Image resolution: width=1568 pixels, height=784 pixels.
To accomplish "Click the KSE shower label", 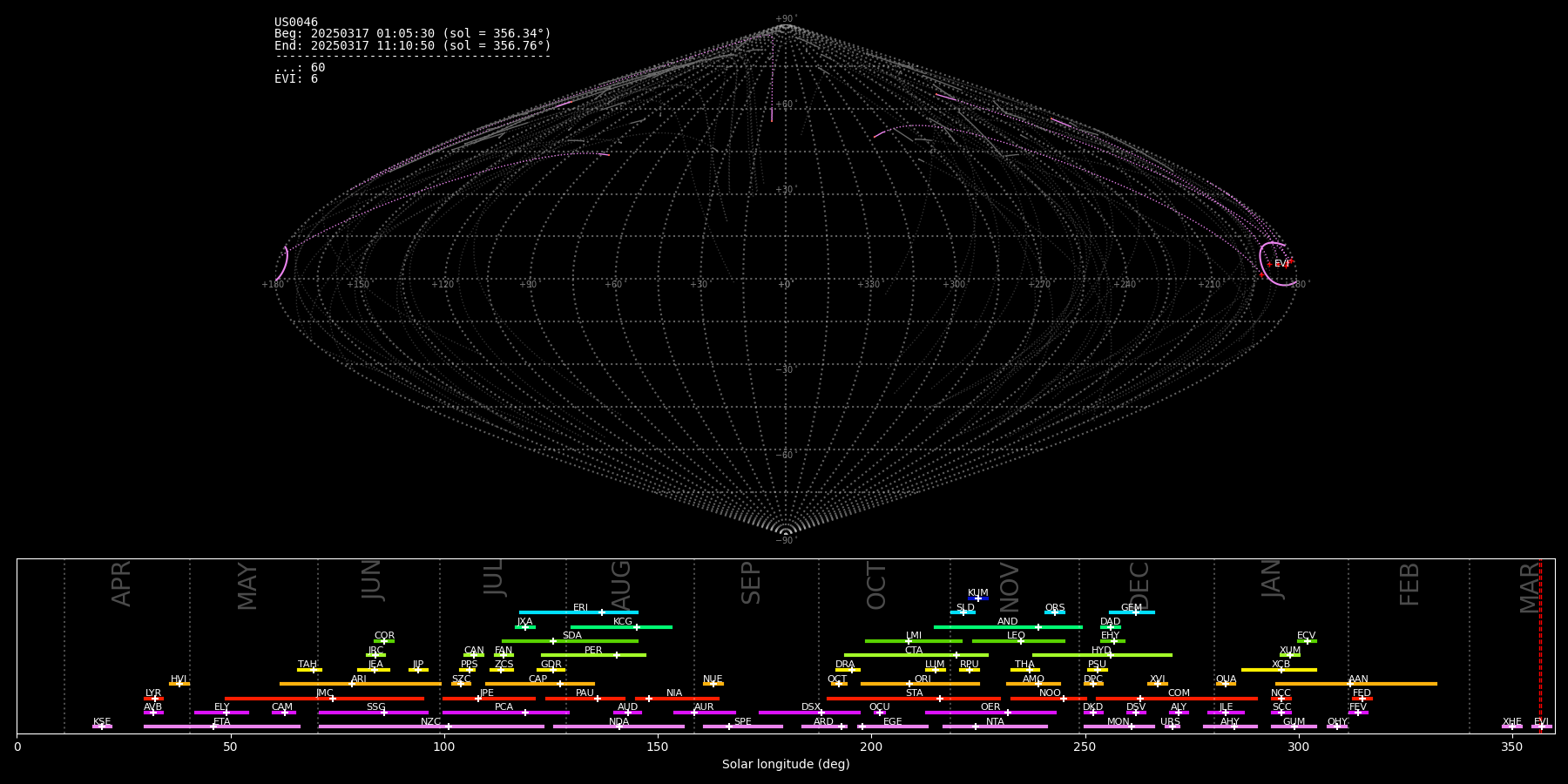I will coord(102,722).
